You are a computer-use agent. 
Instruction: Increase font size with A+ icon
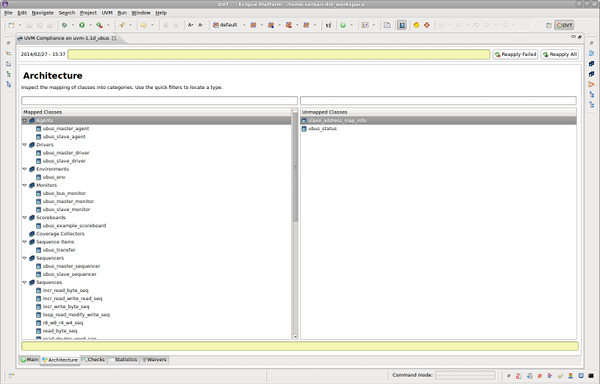point(191,25)
